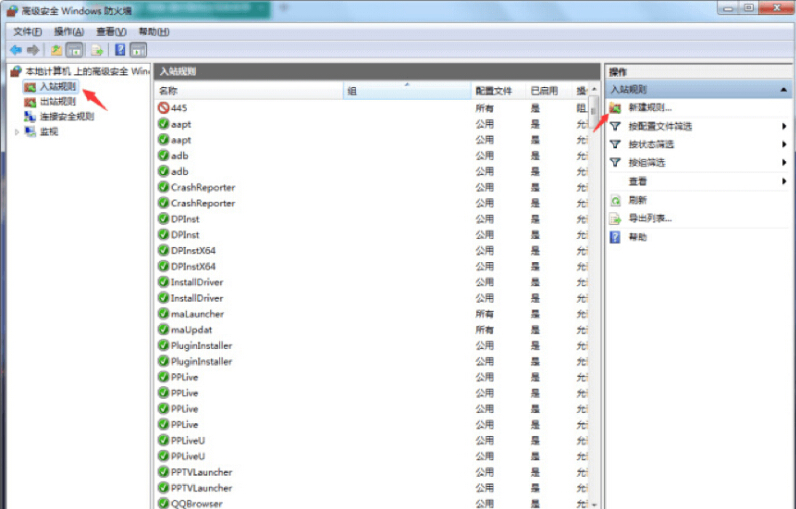The width and height of the screenshot is (796, 509).
Task: Open the 文件(F) menu
Action: tap(27, 32)
